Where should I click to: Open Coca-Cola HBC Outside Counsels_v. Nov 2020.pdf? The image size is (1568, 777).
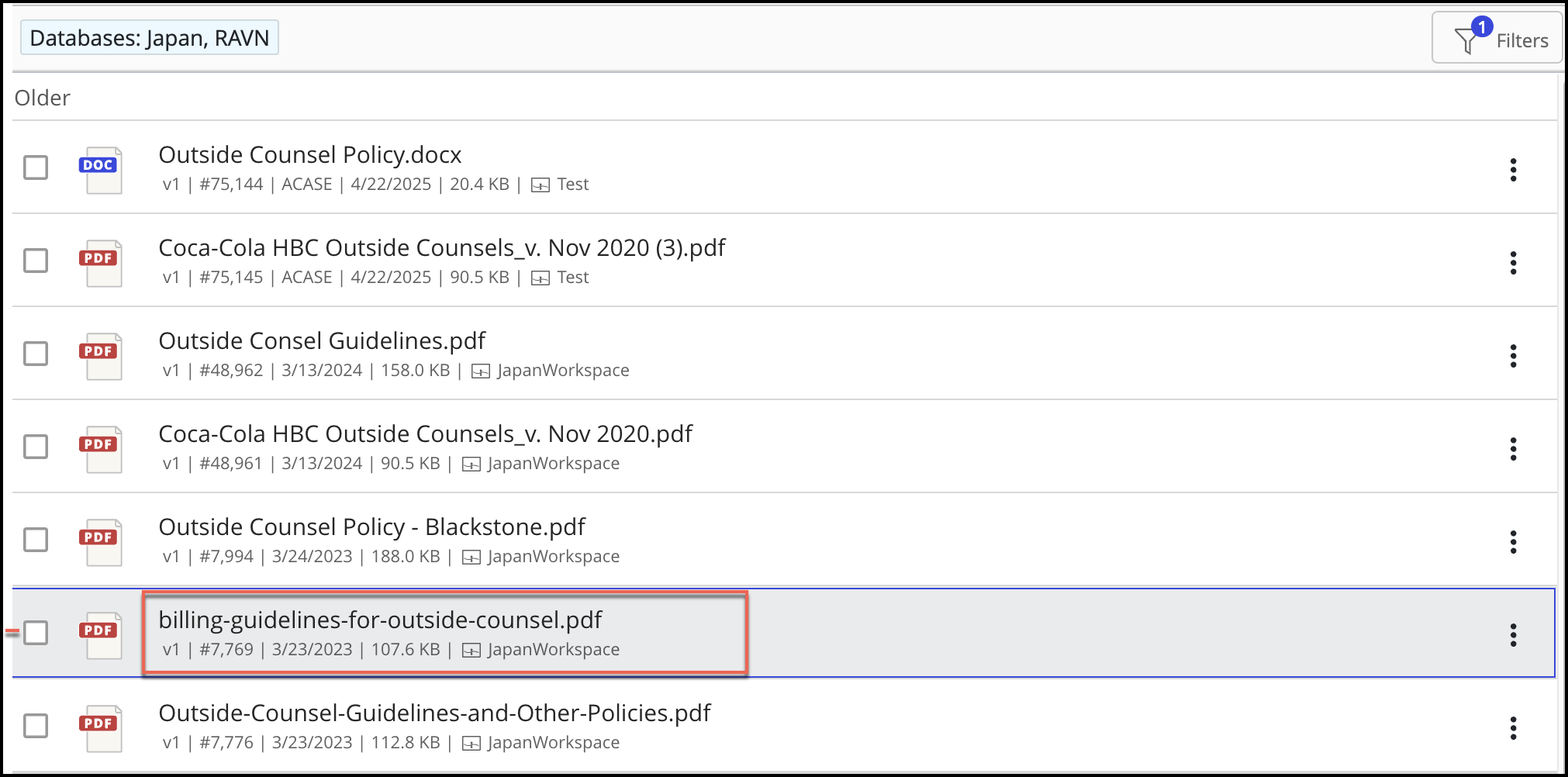tap(425, 434)
